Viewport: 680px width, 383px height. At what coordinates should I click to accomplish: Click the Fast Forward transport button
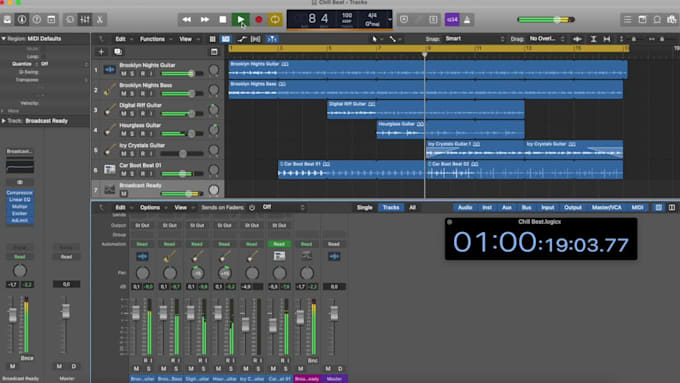click(x=205, y=20)
